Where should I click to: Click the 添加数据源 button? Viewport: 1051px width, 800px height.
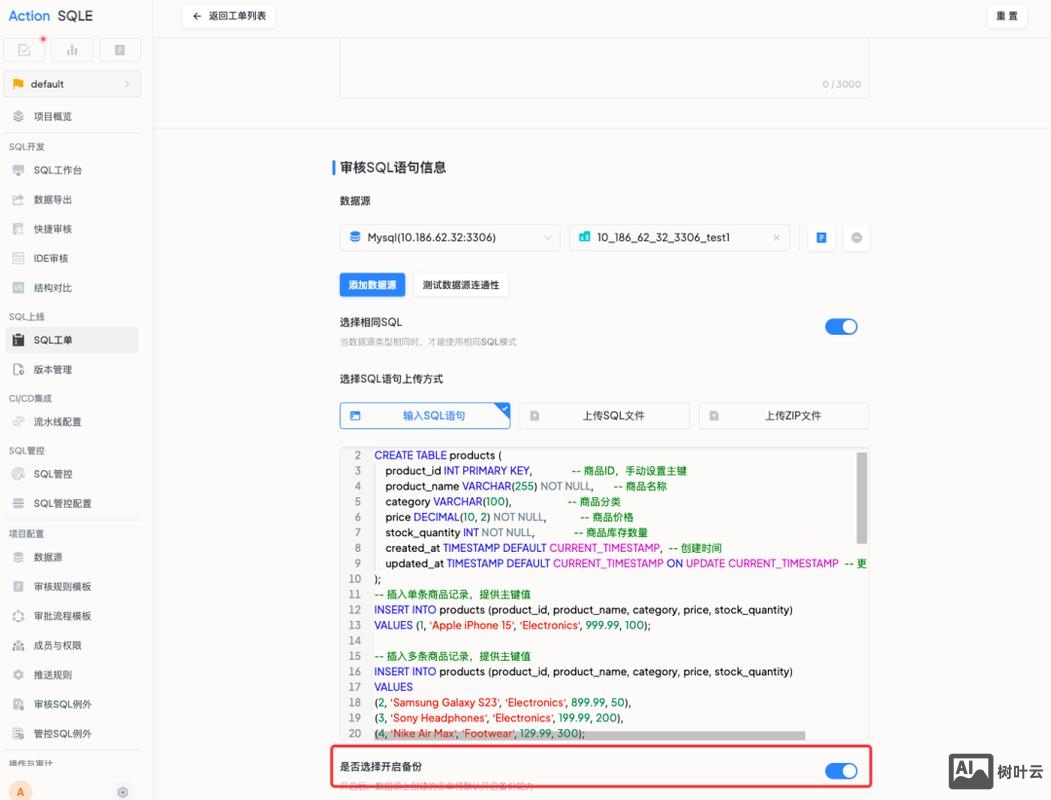click(372, 285)
